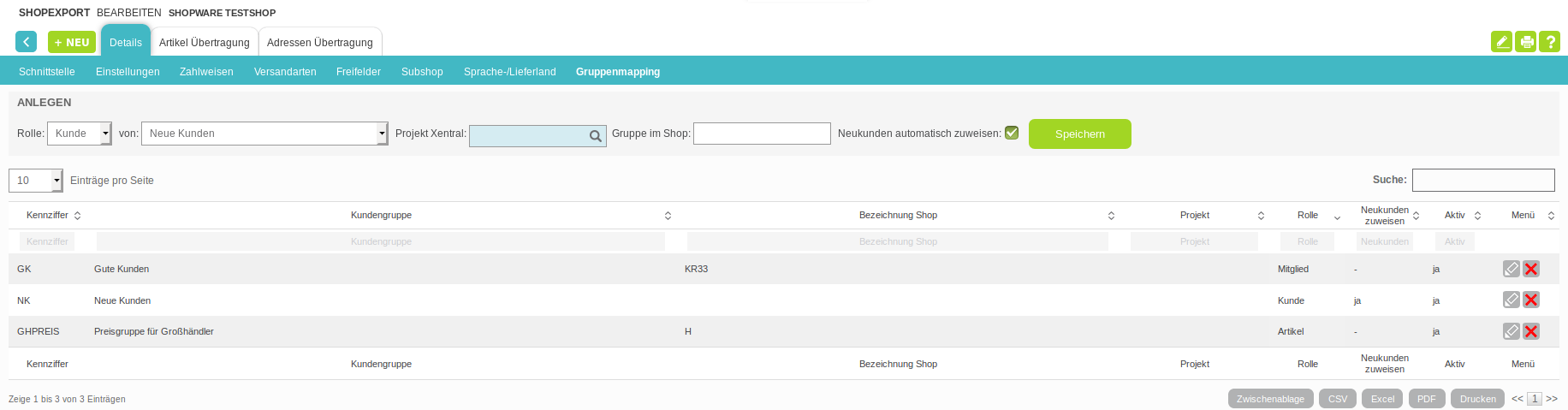The image size is (1568, 410).
Task: Open help via question mark icon
Action: pyautogui.click(x=1549, y=42)
